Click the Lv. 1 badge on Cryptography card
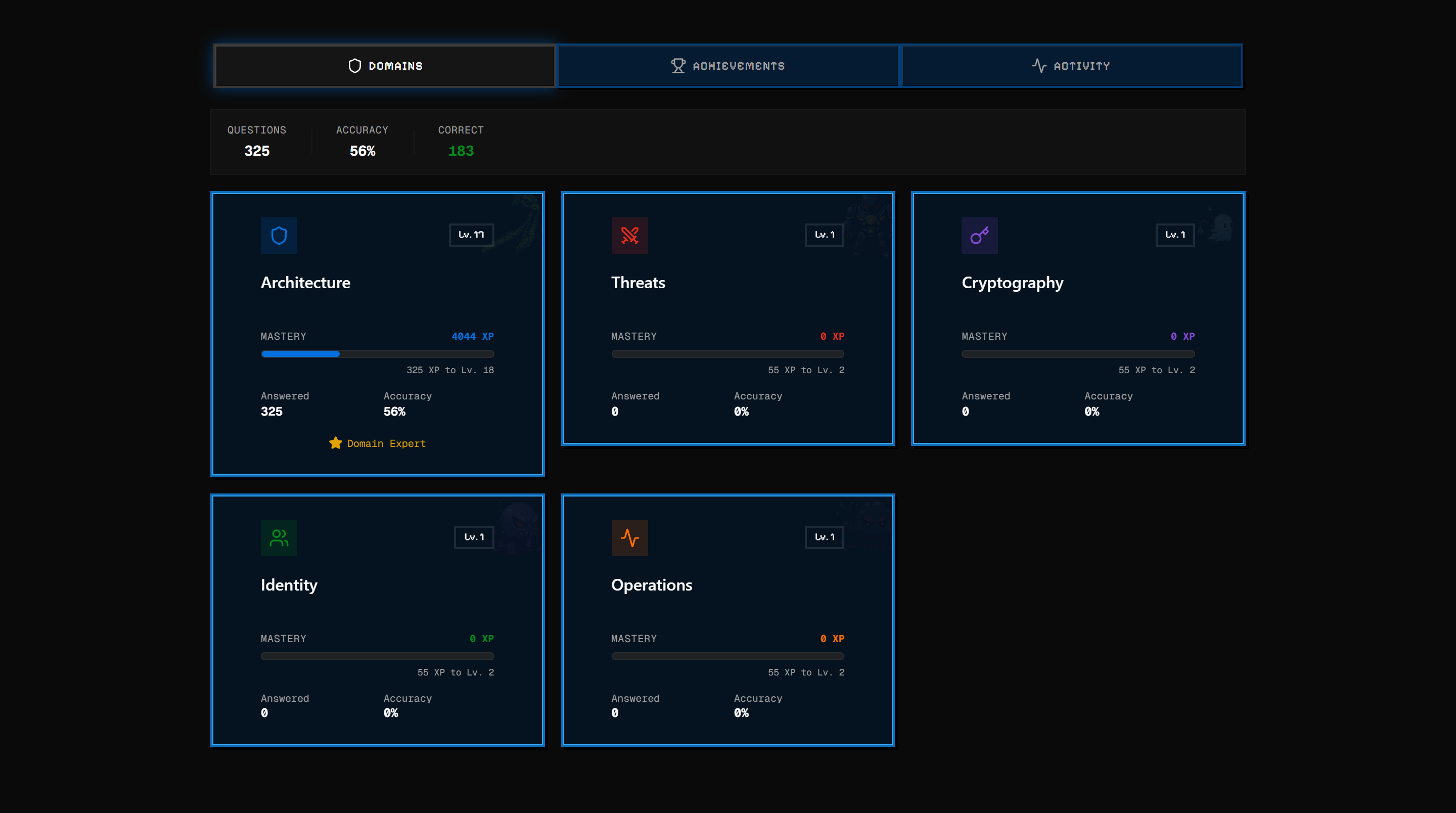Screen dimensions: 1456x813 1174,235
